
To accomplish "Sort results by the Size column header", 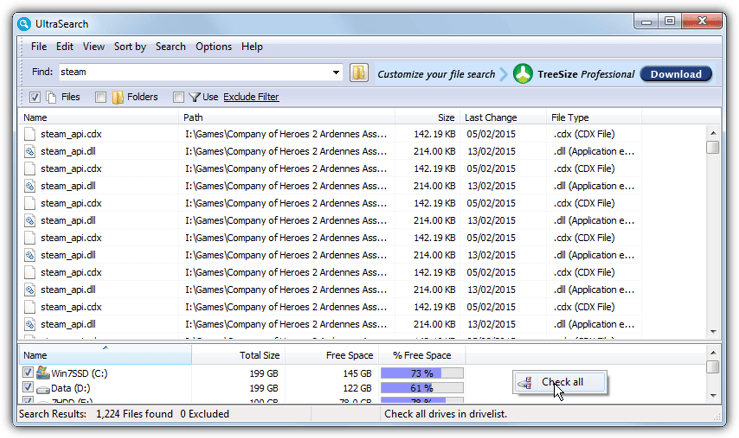I will [427, 117].
